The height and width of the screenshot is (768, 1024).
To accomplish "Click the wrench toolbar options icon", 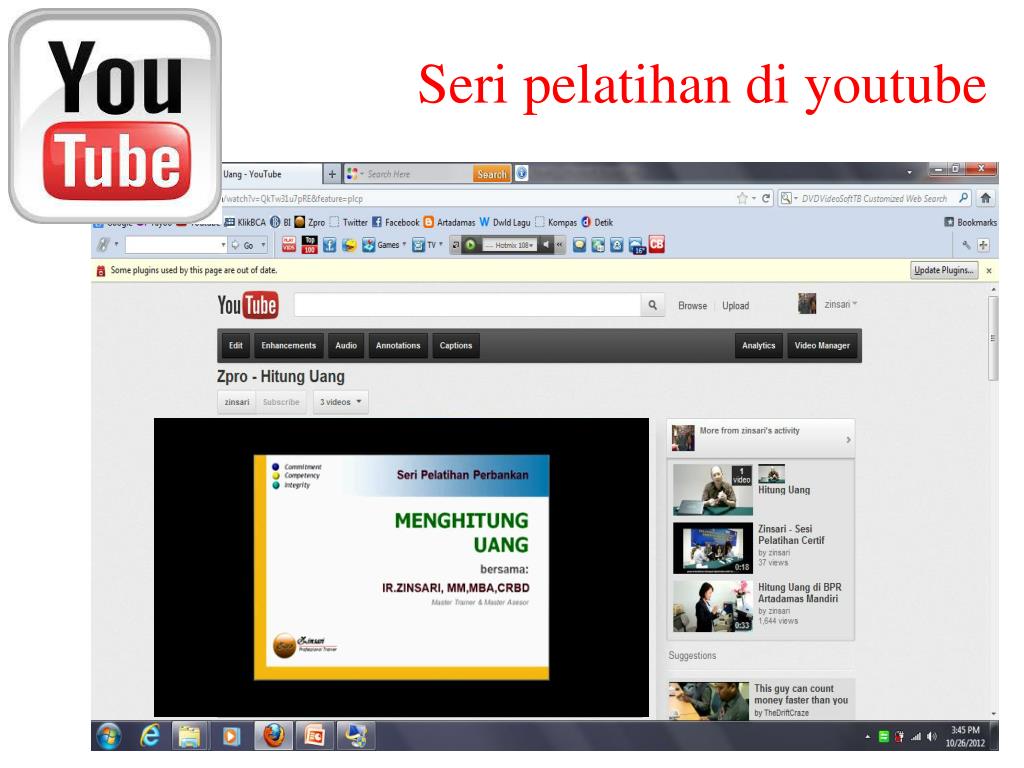I will pyautogui.click(x=966, y=245).
